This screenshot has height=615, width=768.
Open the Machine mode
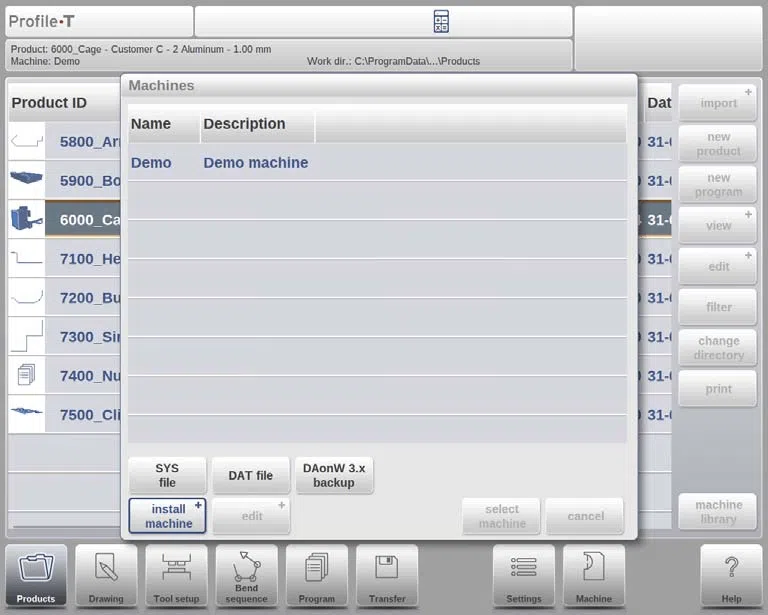click(594, 576)
